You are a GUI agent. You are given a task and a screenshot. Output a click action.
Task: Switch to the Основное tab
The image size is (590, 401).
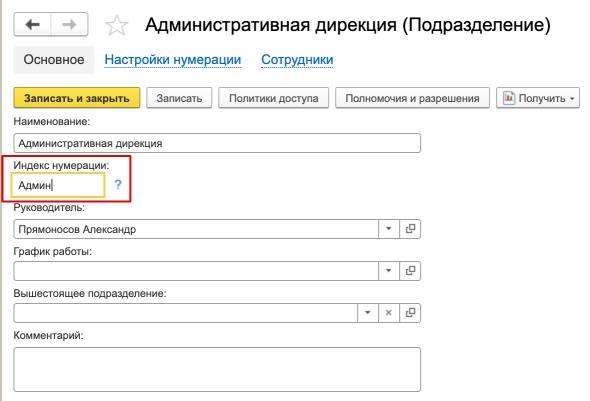point(54,59)
